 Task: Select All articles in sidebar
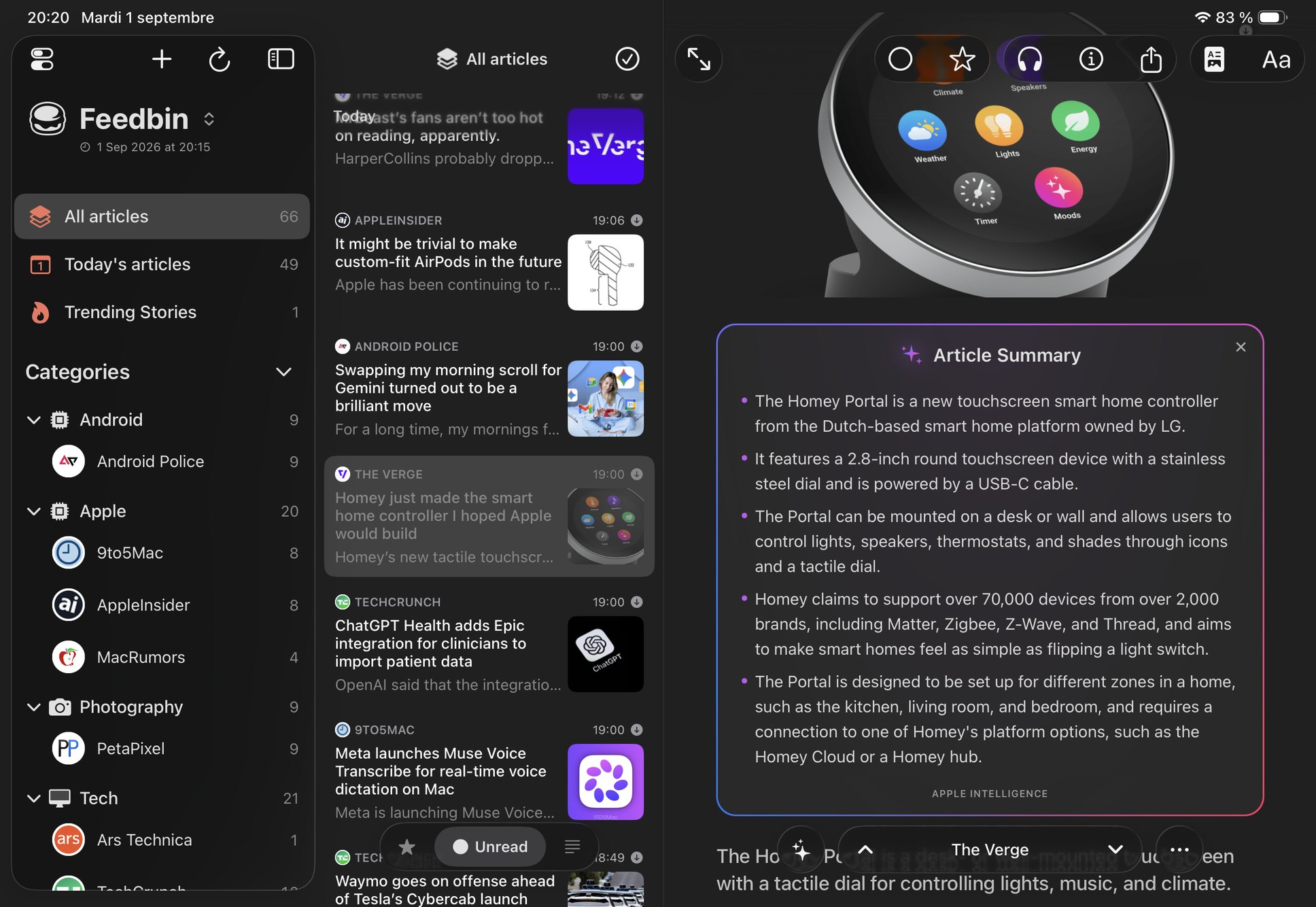click(x=162, y=216)
